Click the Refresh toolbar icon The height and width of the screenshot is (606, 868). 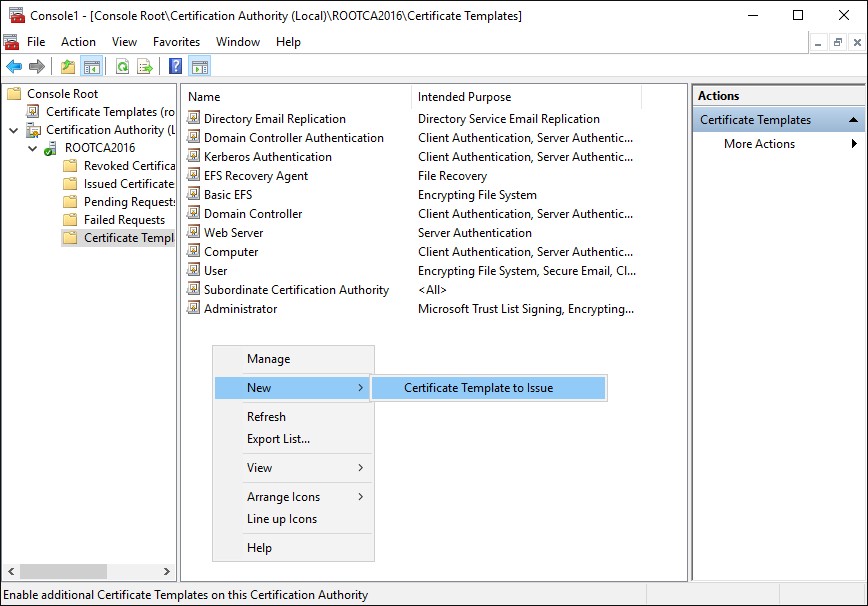122,67
